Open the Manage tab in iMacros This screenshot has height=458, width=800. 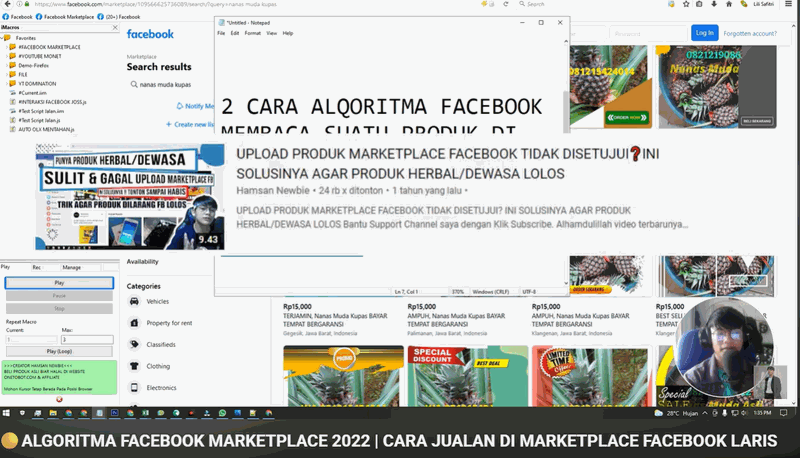(x=72, y=267)
